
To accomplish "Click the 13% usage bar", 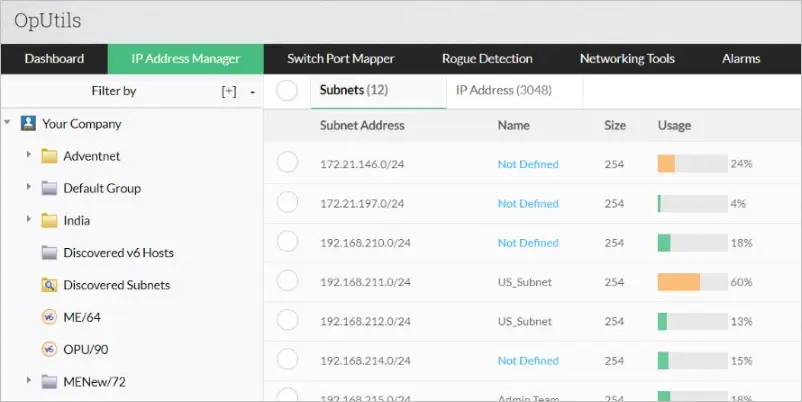I will tap(693, 321).
